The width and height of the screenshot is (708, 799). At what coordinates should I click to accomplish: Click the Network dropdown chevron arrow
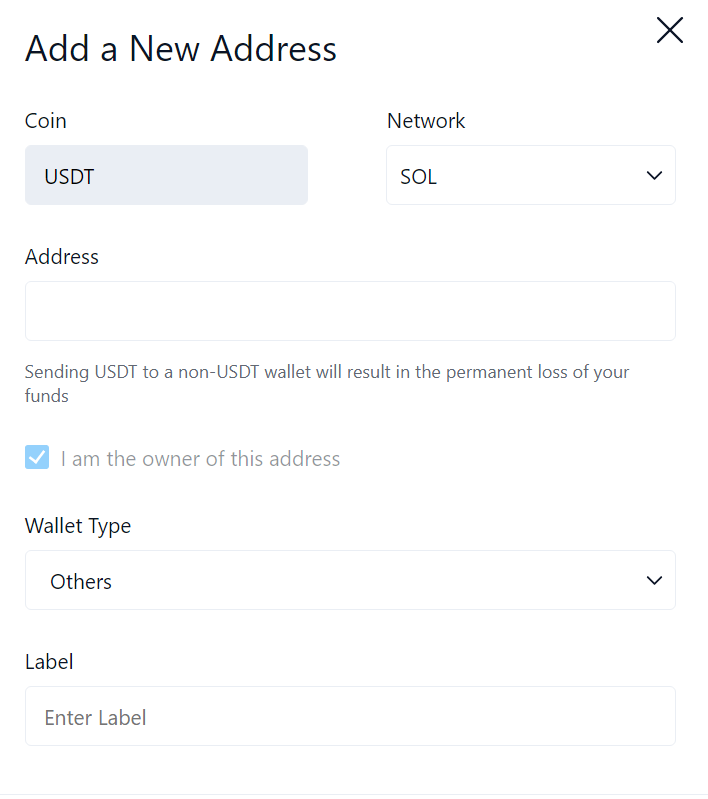tap(654, 176)
